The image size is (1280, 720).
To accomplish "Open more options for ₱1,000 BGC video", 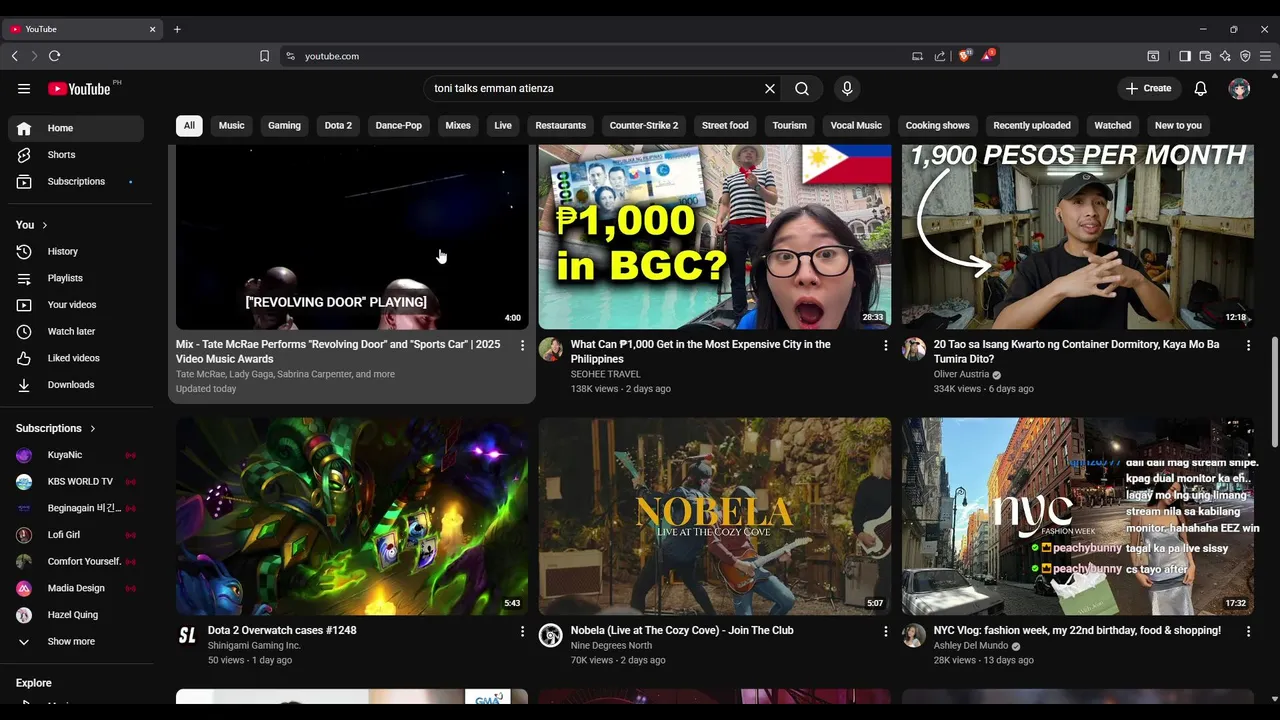I will 885,345.
